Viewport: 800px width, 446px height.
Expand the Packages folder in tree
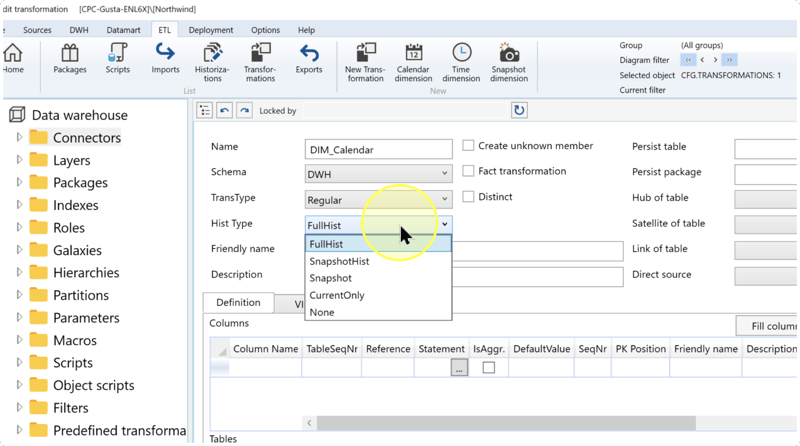point(19,182)
